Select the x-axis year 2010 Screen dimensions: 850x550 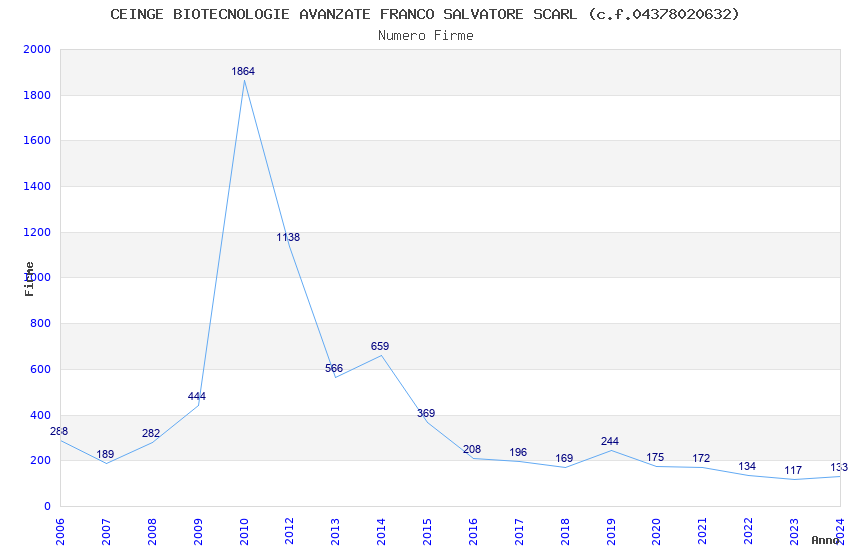point(244,531)
